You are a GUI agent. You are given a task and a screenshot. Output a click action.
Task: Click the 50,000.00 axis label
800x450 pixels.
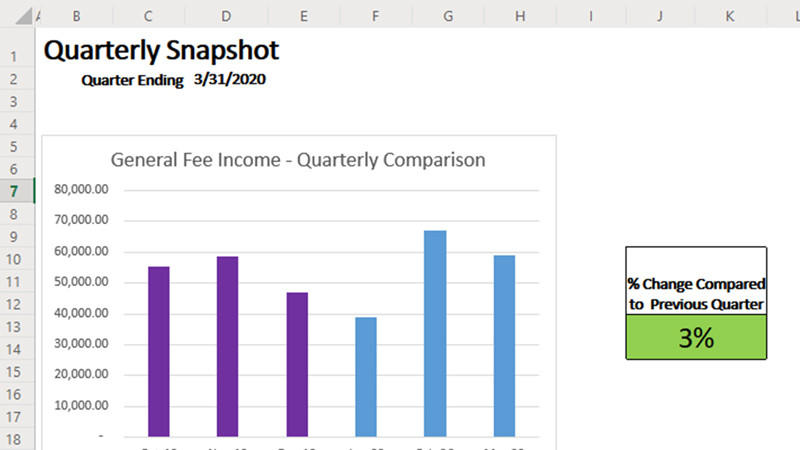[81, 282]
